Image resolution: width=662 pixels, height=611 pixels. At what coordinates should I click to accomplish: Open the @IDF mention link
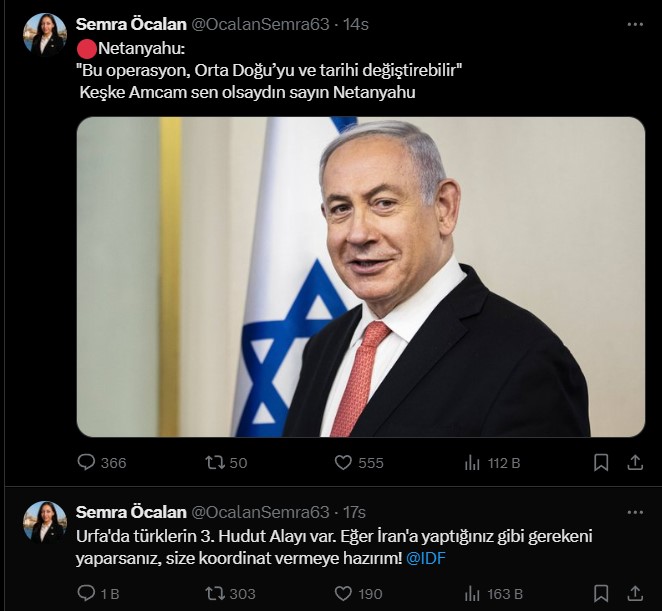(426, 558)
